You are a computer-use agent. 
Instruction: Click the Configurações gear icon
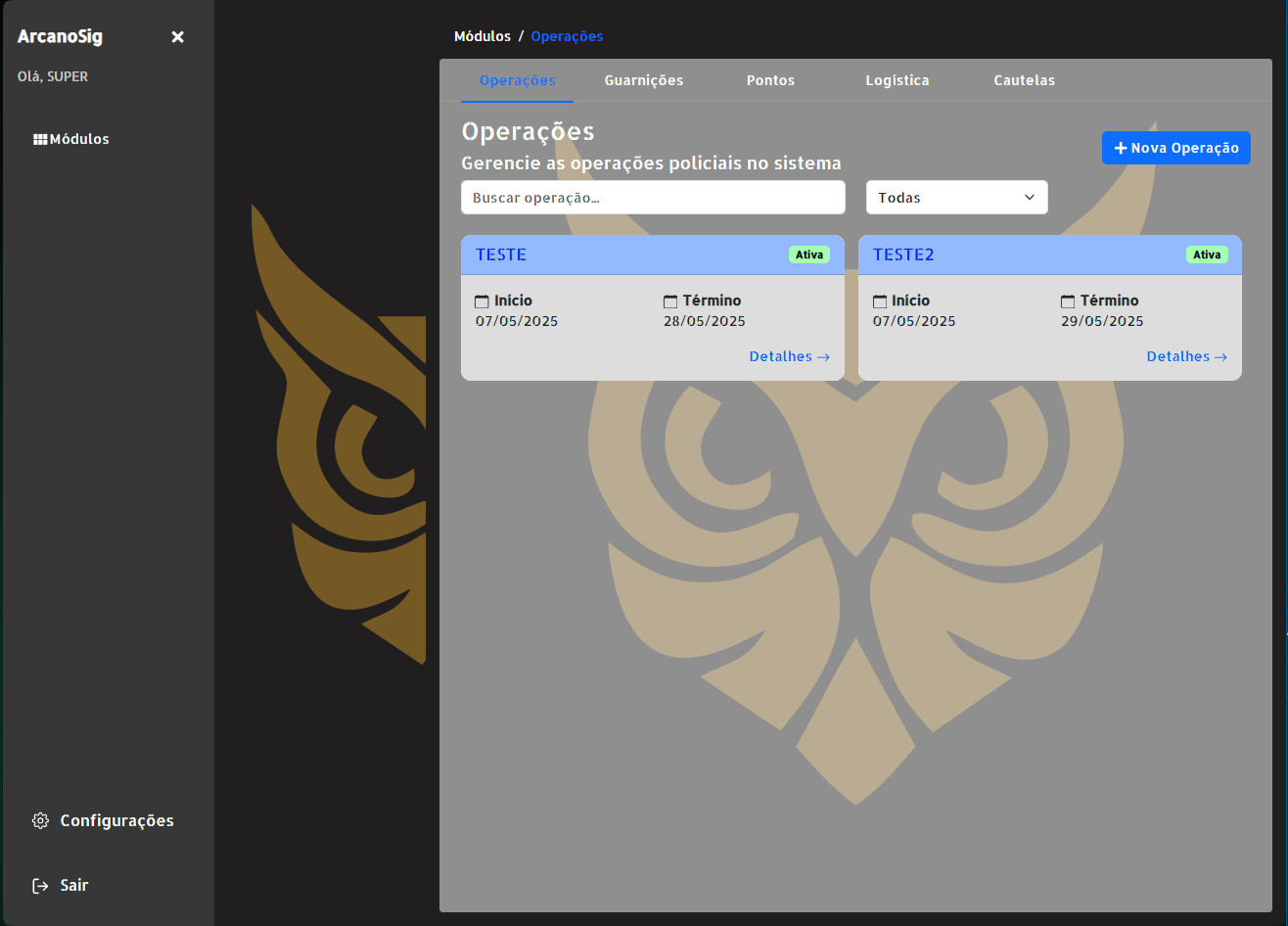click(x=40, y=821)
